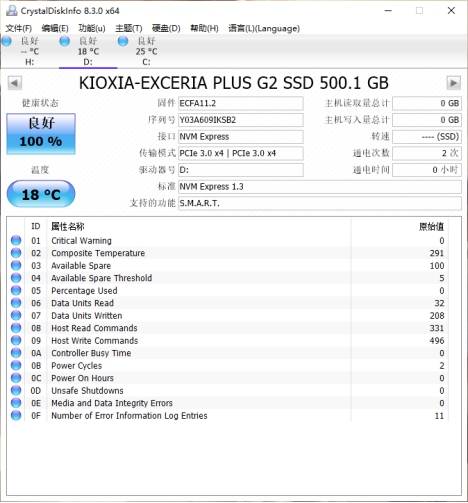
Task: Click status dot for Media and Data Integrity Errors
Action: (16, 403)
